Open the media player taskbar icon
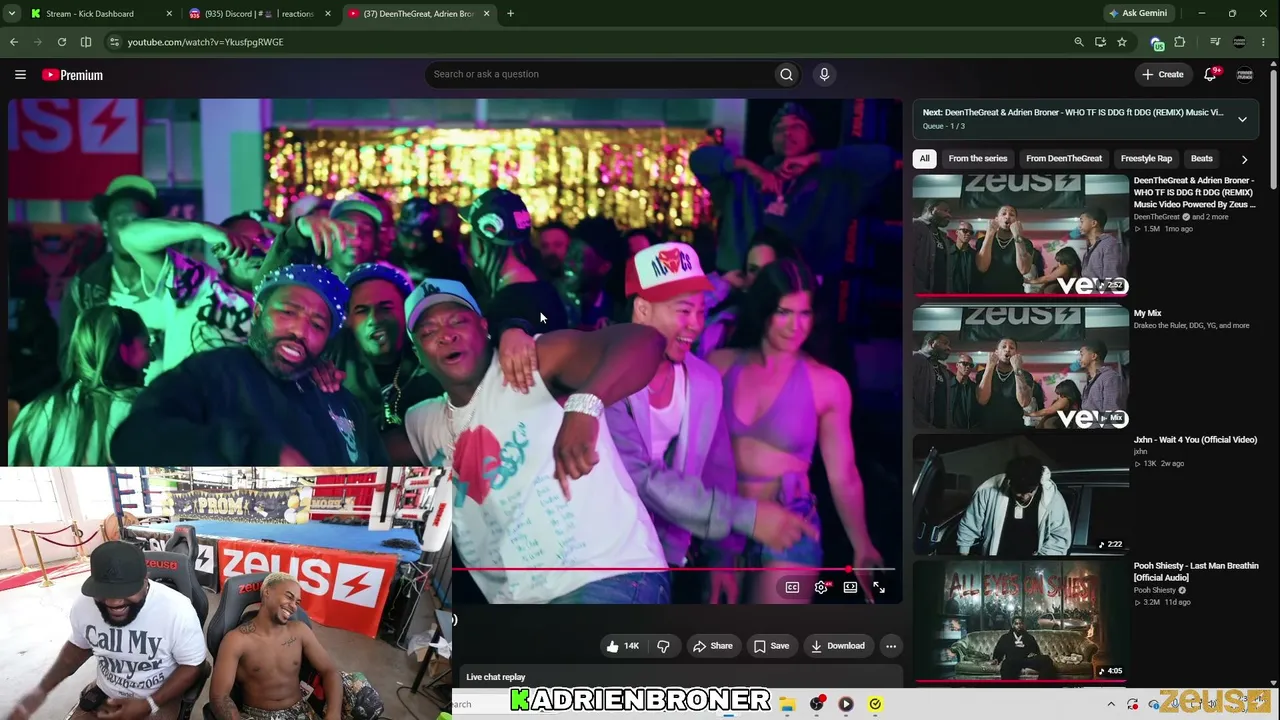Screen dimensions: 1280x720 coord(846,704)
